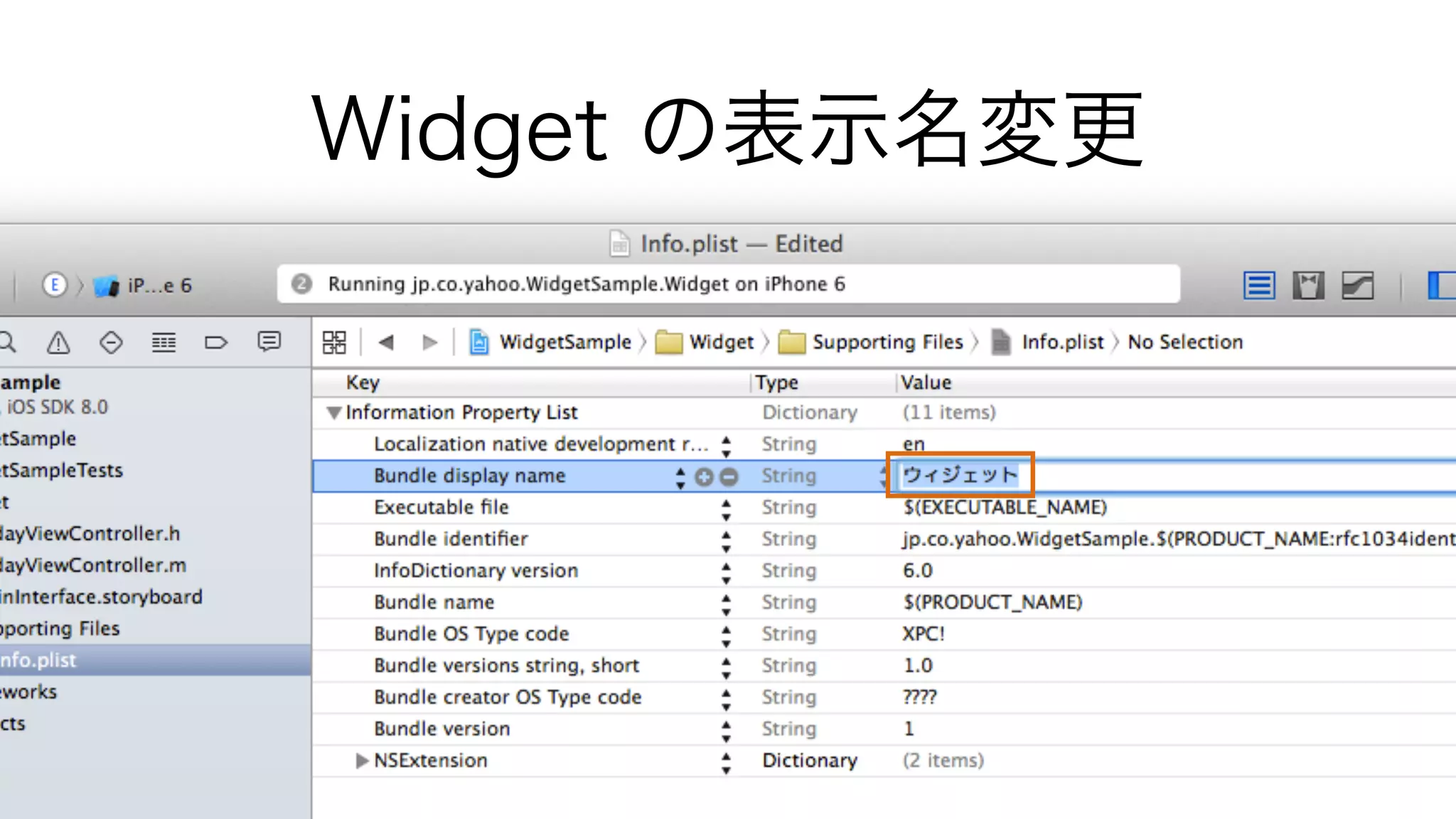Open key stepper for Bundle identifier row
This screenshot has width=1456, height=819.
coord(726,541)
